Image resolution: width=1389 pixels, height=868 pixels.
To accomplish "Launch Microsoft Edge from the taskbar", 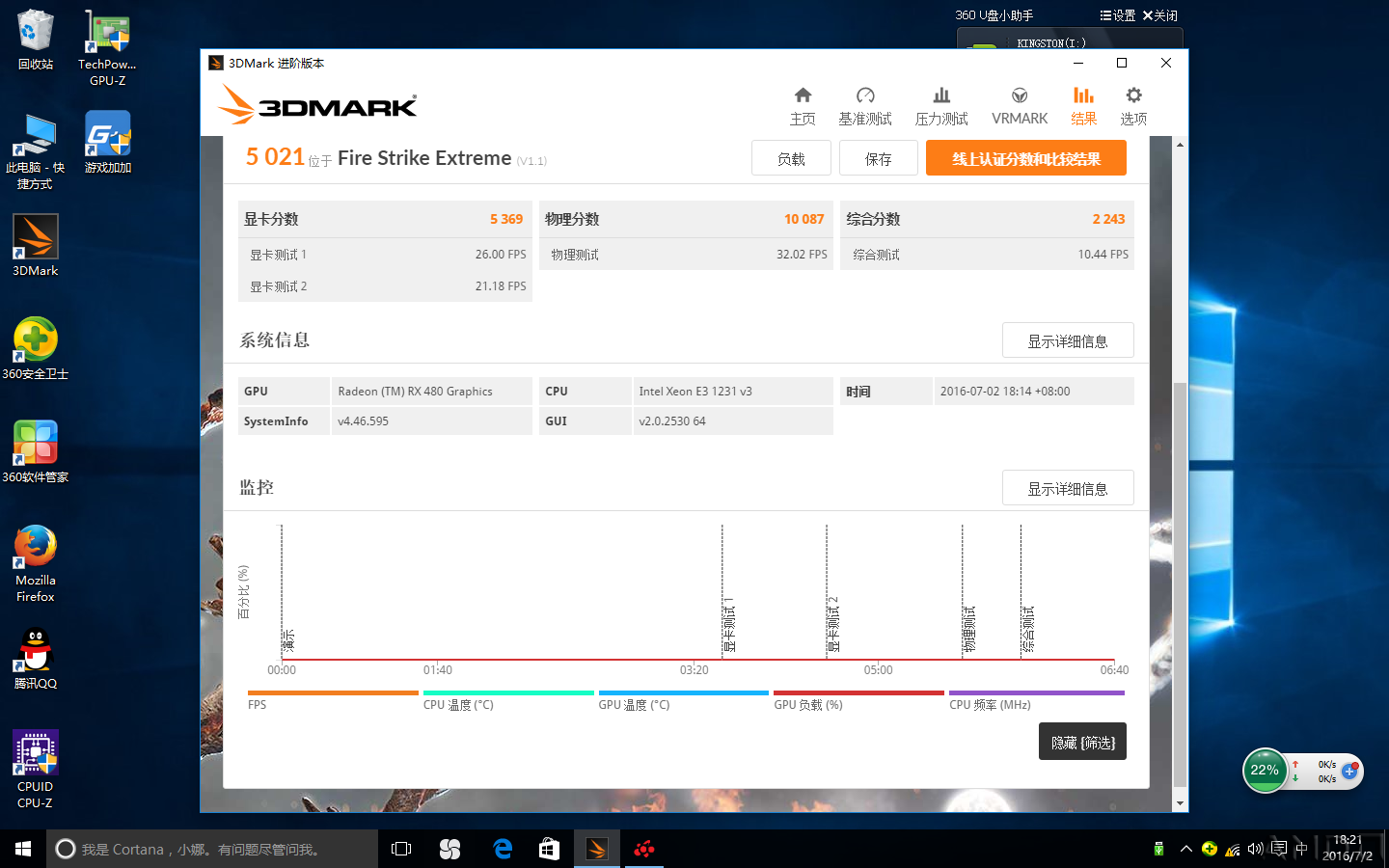I will [x=502, y=849].
